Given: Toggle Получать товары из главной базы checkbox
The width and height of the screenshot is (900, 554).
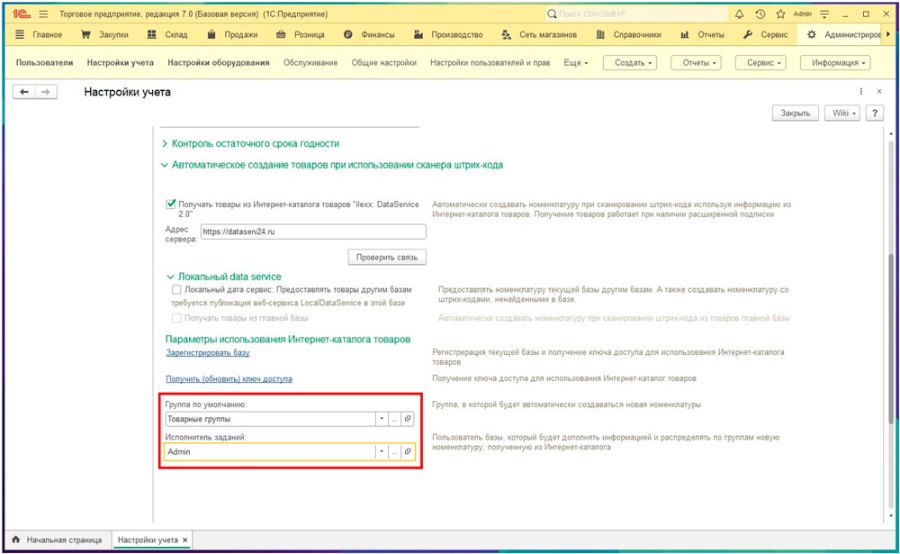Looking at the screenshot, I should click(176, 317).
